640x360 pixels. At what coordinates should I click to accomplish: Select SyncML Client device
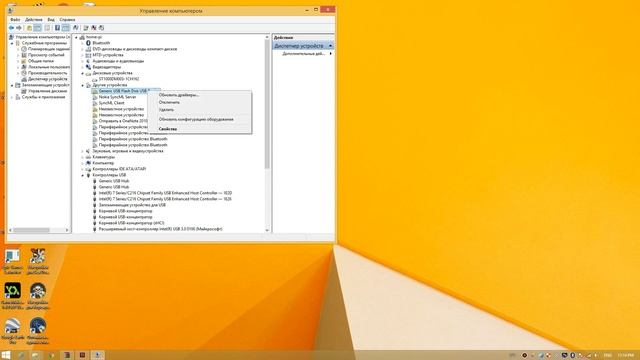pos(111,103)
